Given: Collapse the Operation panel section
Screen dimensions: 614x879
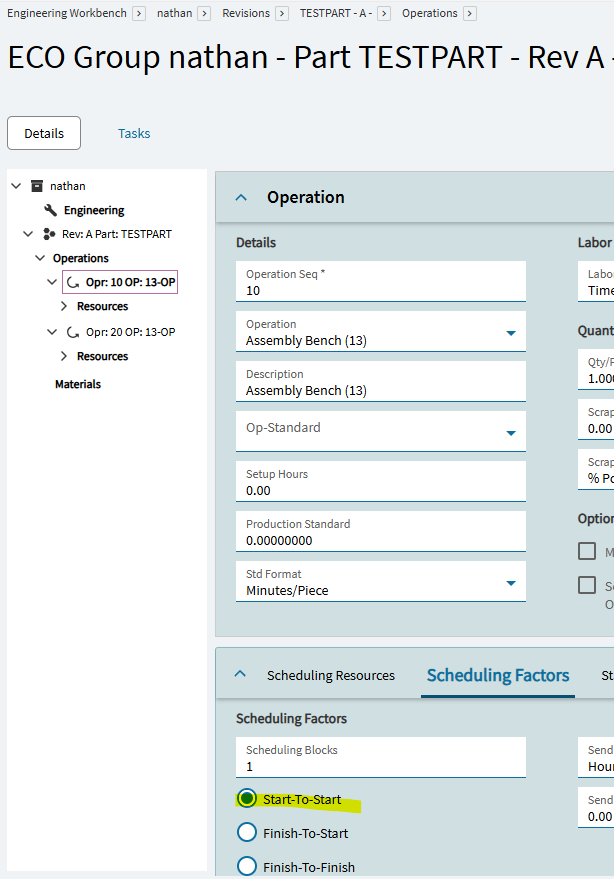Looking at the screenshot, I should 241,198.
